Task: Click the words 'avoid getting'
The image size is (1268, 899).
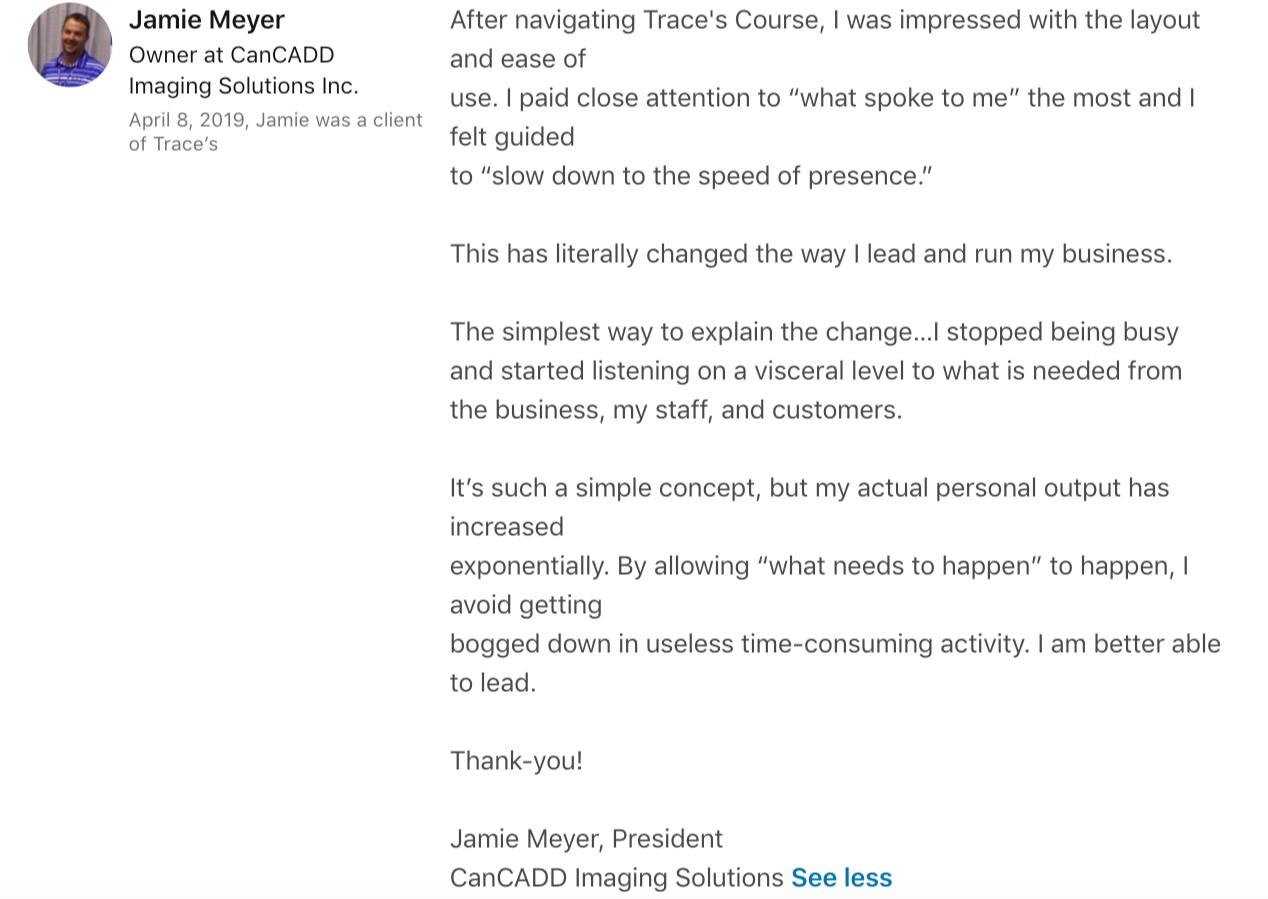Action: click(526, 605)
